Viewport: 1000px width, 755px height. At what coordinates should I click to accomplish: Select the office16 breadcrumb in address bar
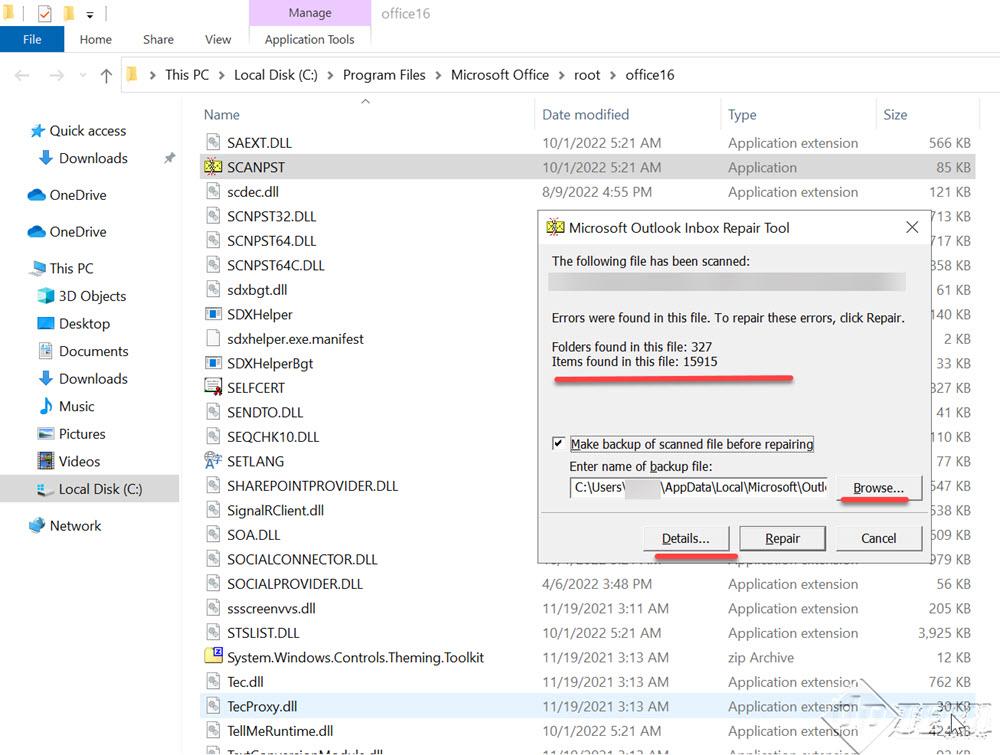pos(649,75)
